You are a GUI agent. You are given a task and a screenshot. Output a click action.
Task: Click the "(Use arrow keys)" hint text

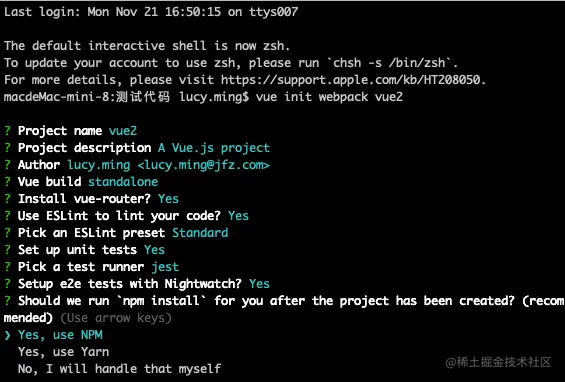[x=116, y=318]
